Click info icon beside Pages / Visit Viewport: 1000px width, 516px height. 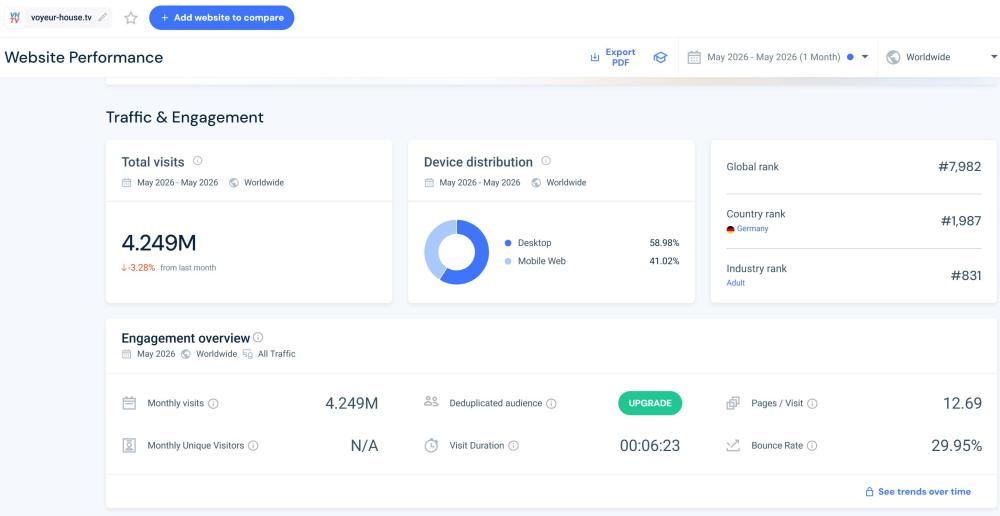point(812,404)
